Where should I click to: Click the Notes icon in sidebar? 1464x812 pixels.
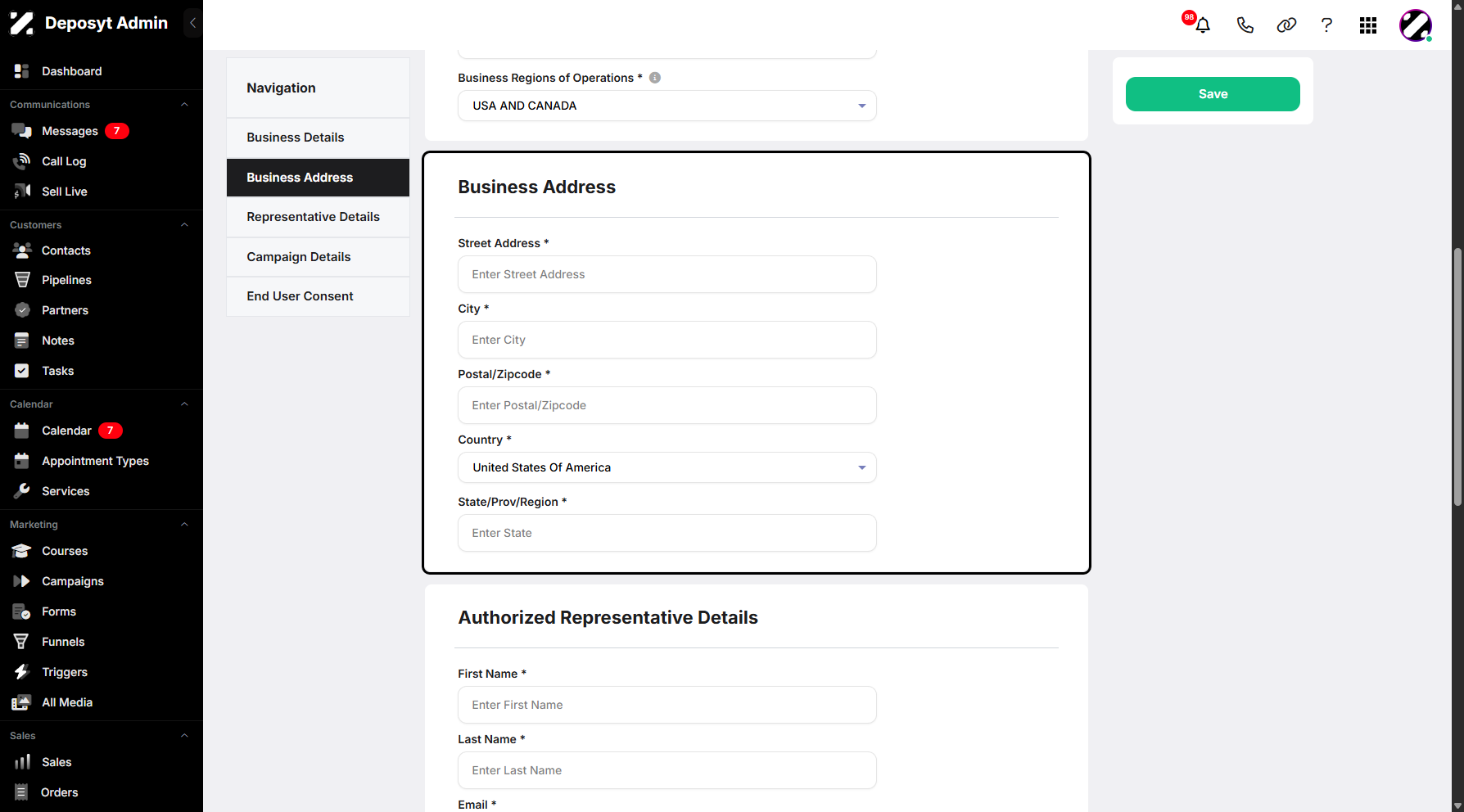click(22, 341)
